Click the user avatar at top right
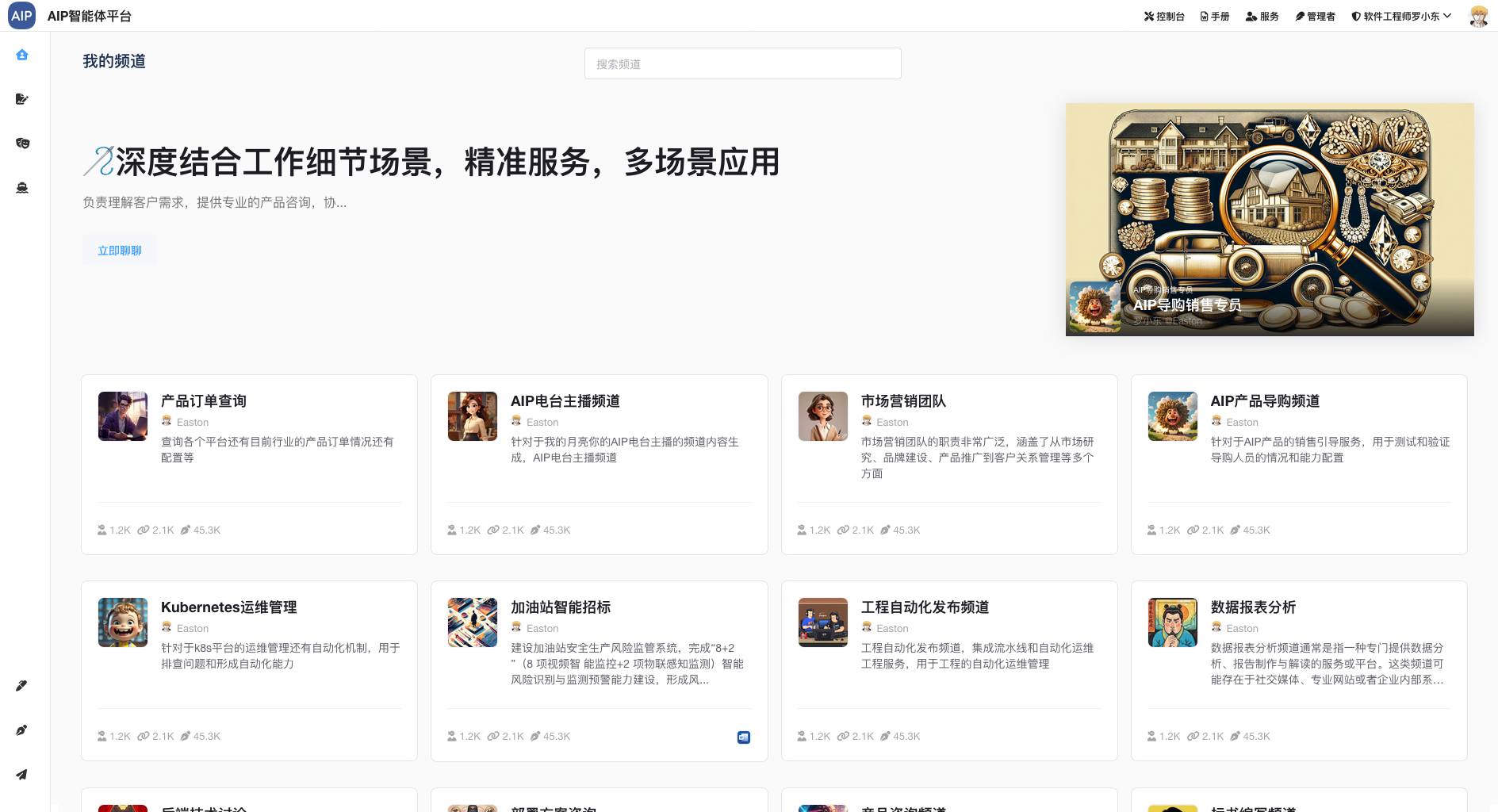The width and height of the screenshot is (1498, 812). click(x=1478, y=16)
